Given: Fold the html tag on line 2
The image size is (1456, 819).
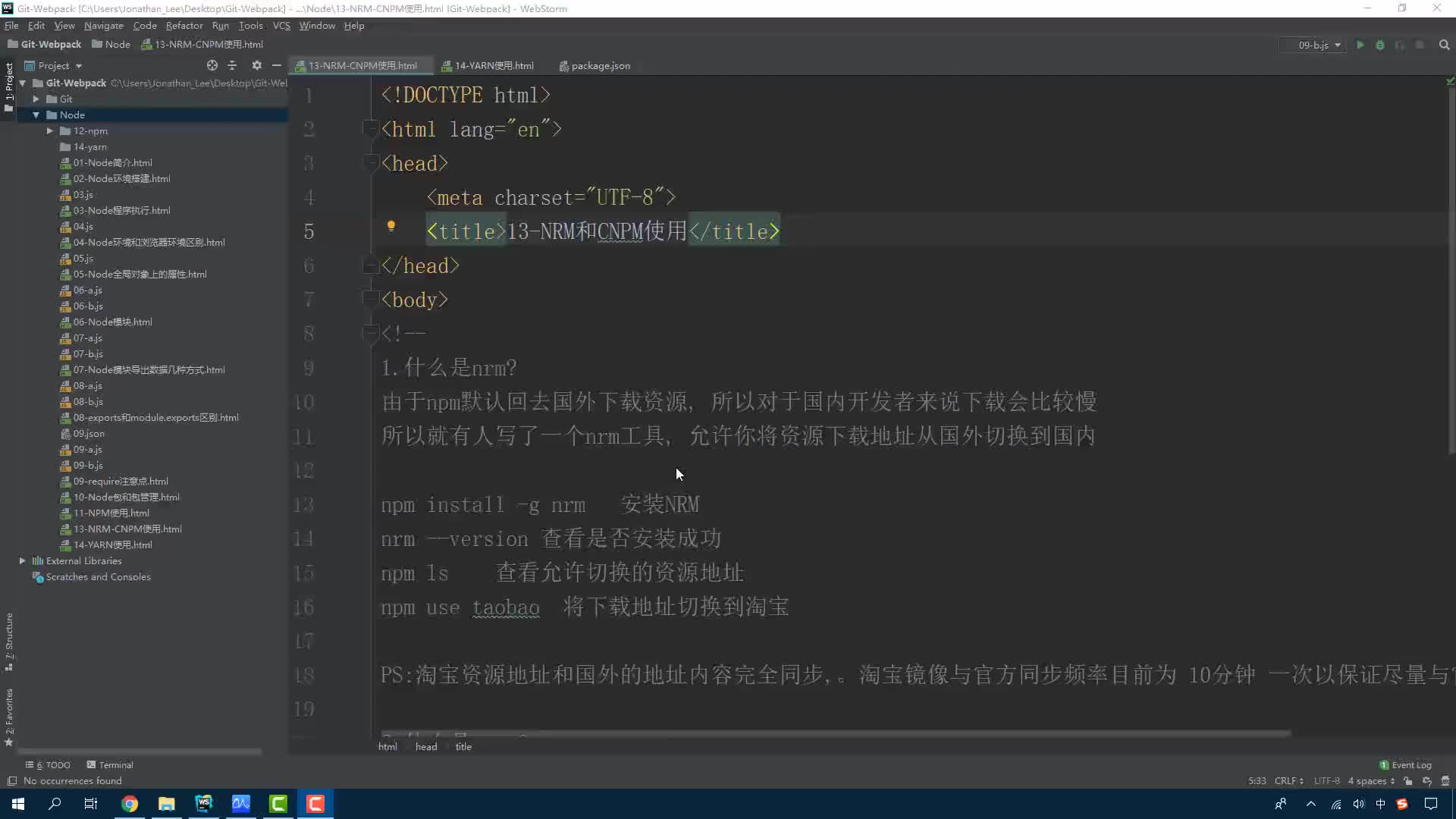Looking at the screenshot, I should [370, 129].
